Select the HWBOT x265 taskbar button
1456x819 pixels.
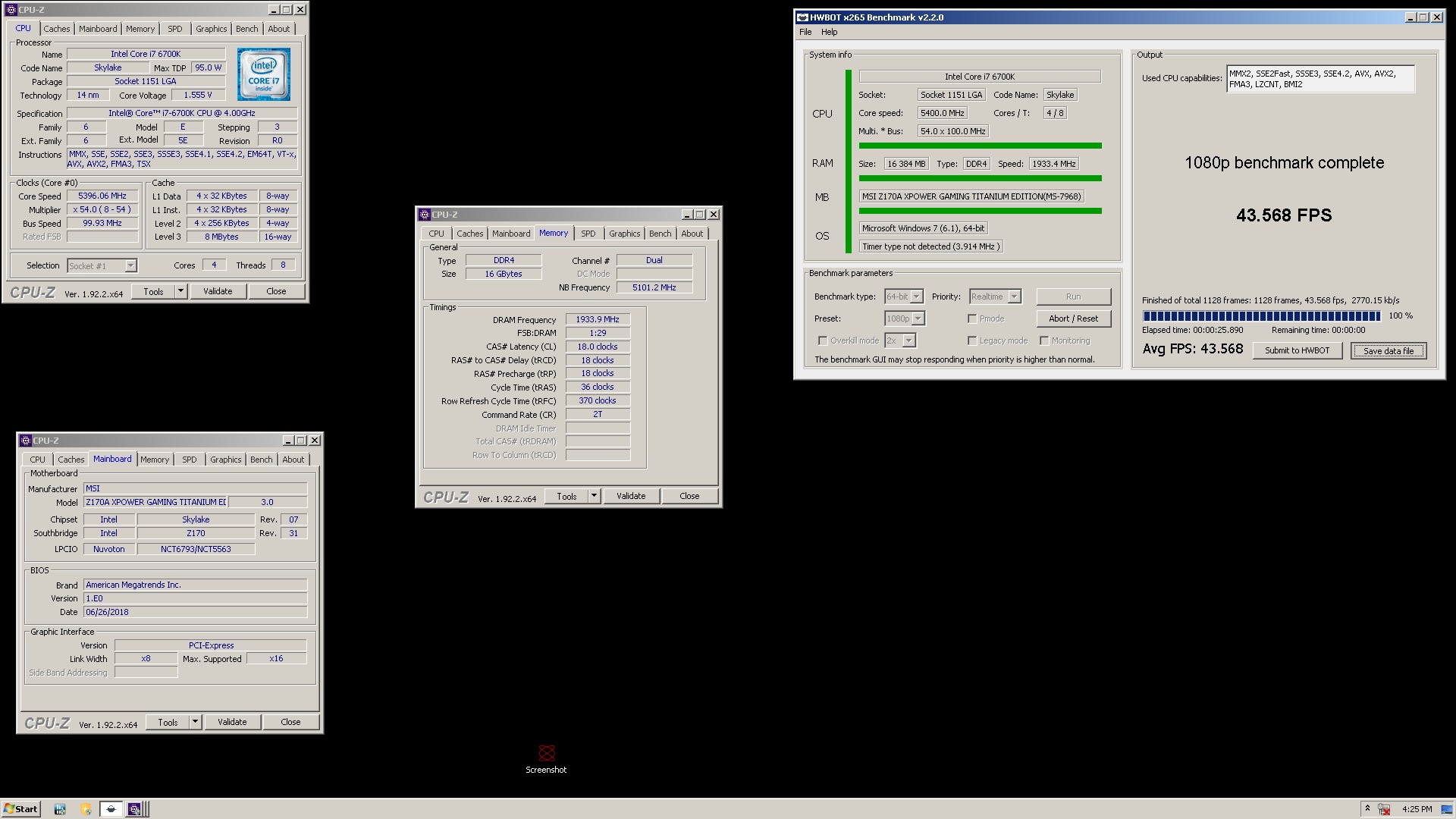point(111,809)
